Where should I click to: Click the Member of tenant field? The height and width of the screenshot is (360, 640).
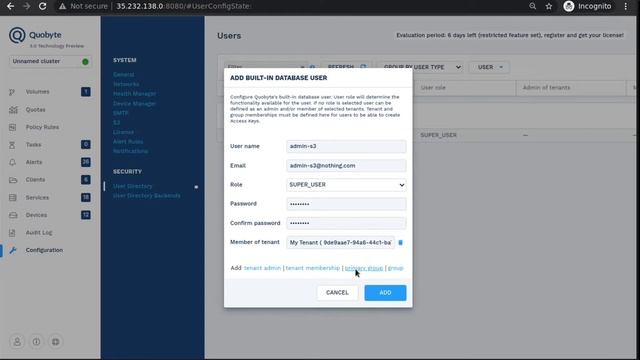coord(340,242)
